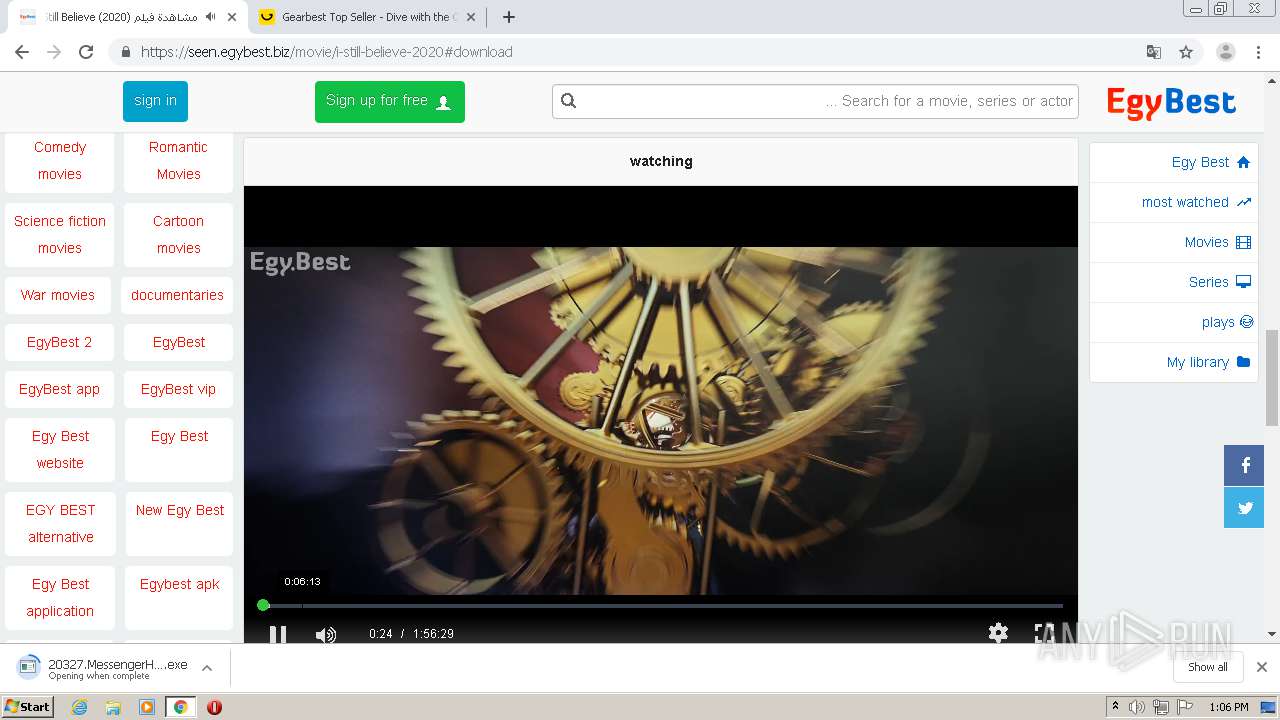Open Science fiction movies category

(60, 234)
